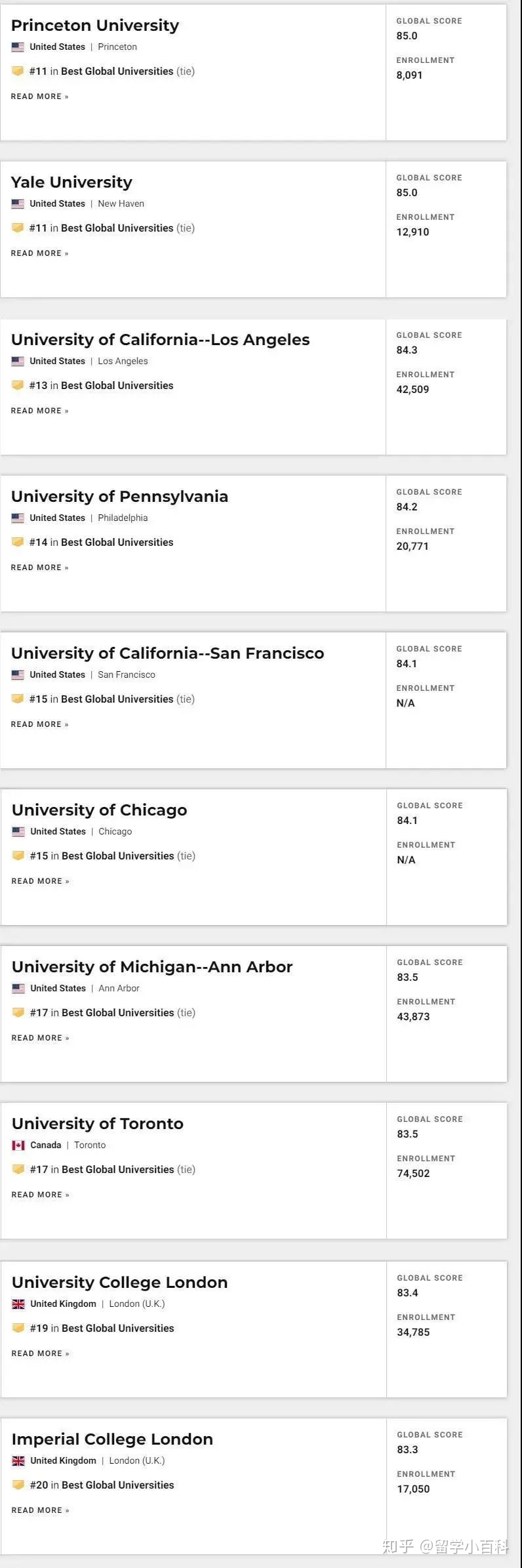This screenshot has height=1568, width=522.
Task: Click the Canada flag icon beside Toronto
Action: tap(18, 1145)
